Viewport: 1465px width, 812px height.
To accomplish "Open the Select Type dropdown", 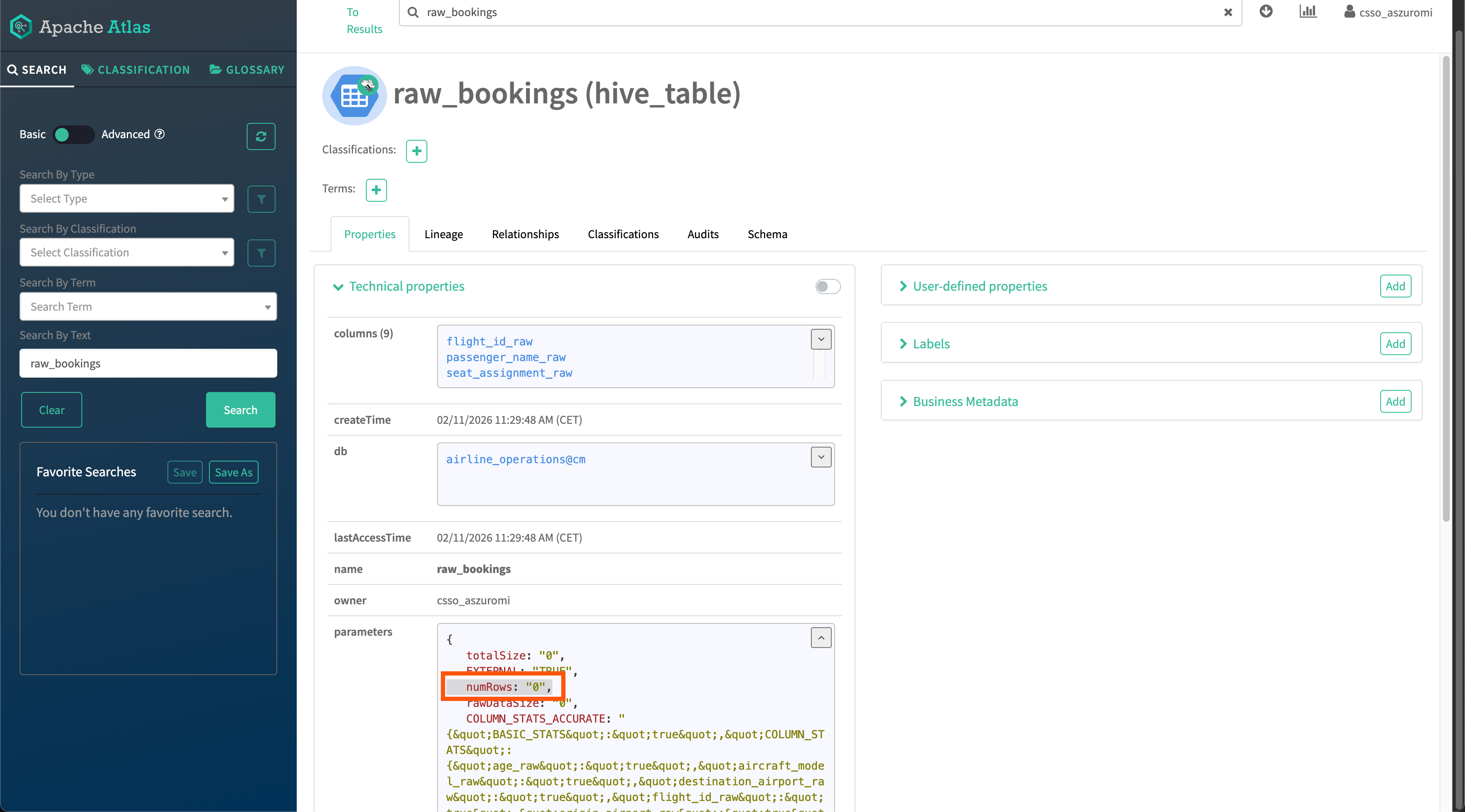I will click(x=127, y=198).
